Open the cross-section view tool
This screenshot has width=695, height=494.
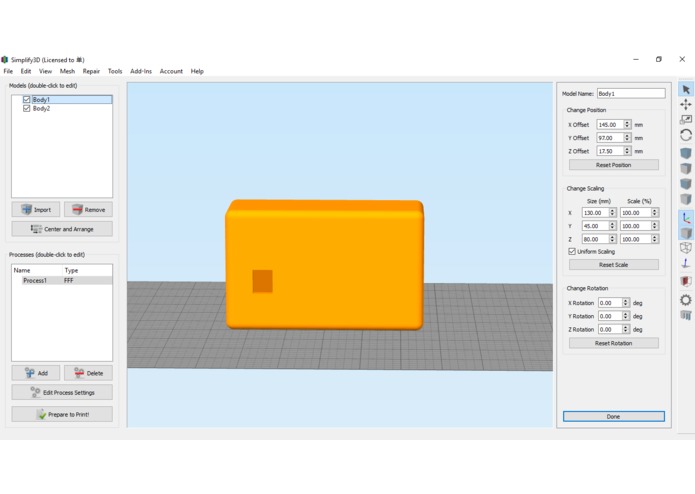686,281
